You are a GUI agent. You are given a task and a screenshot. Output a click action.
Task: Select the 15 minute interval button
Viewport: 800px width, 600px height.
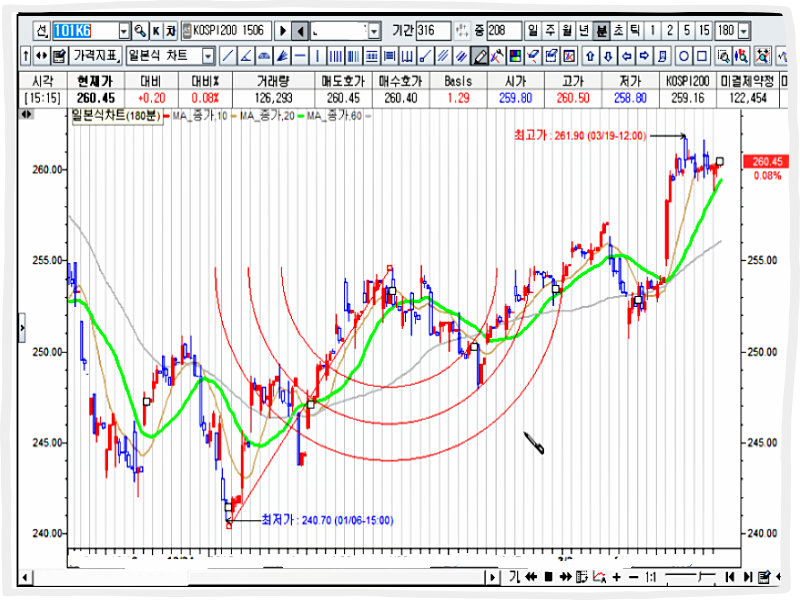(705, 31)
